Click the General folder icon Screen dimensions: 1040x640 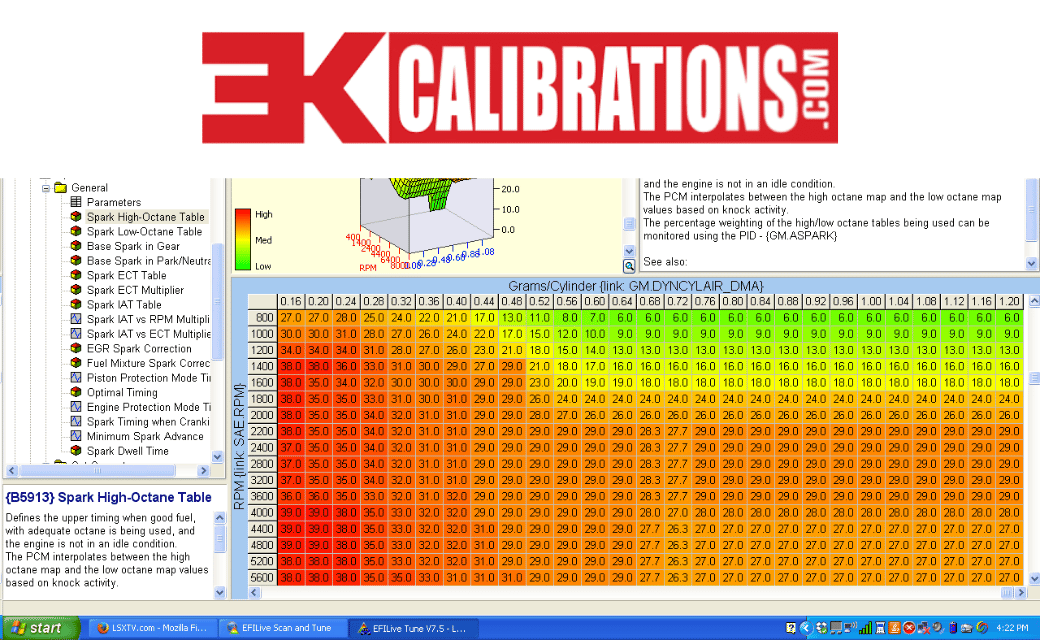coord(60,187)
